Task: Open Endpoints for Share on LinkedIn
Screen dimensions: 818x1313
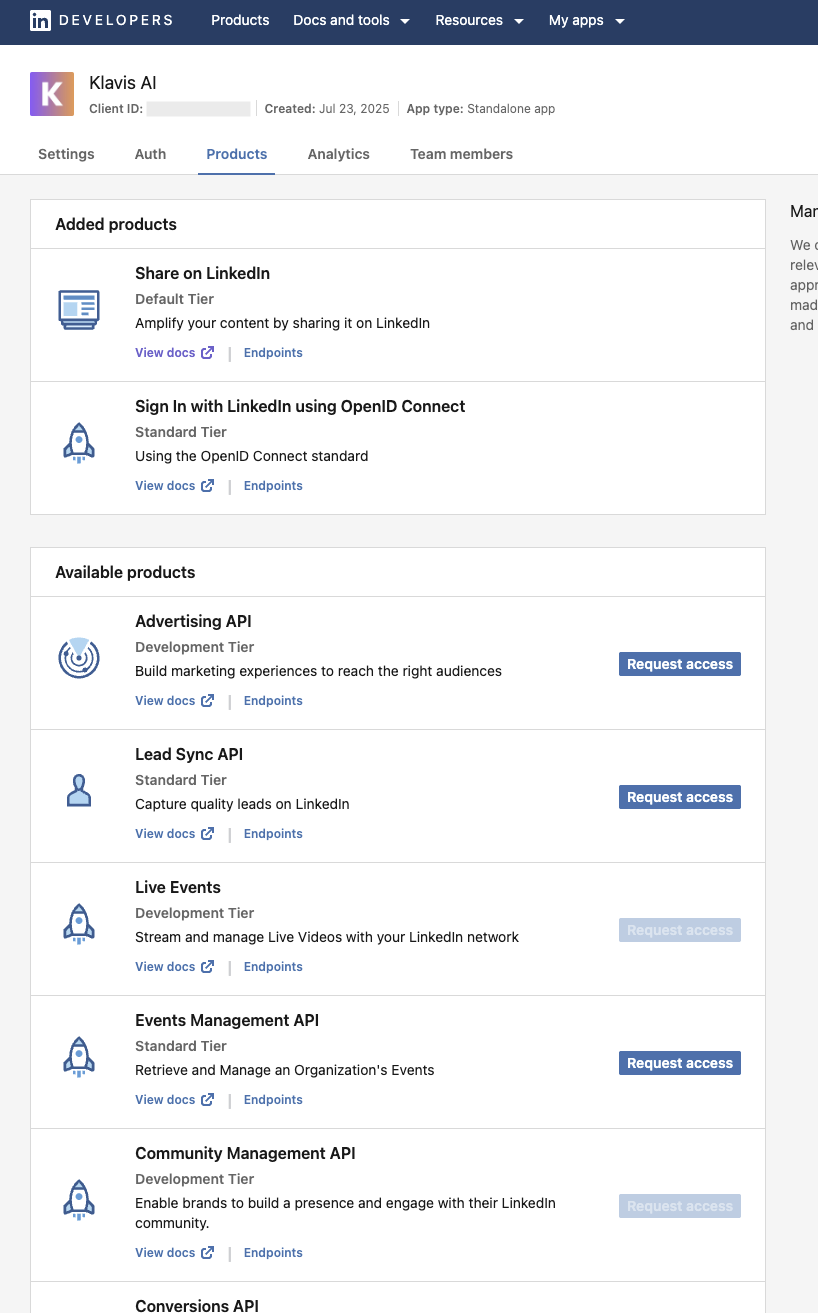Action: coord(273,353)
